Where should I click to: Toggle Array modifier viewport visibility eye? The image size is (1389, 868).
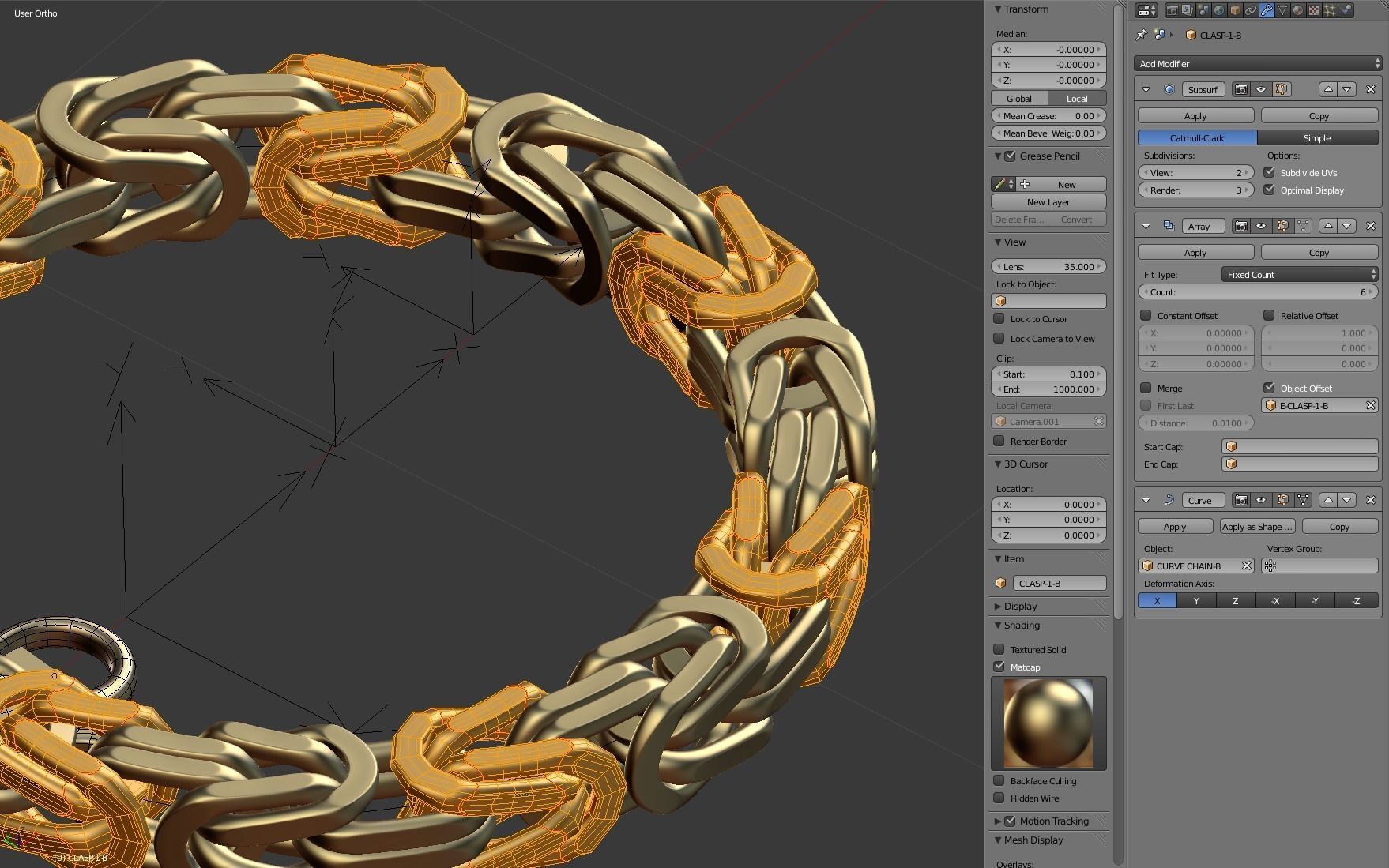click(x=1261, y=226)
